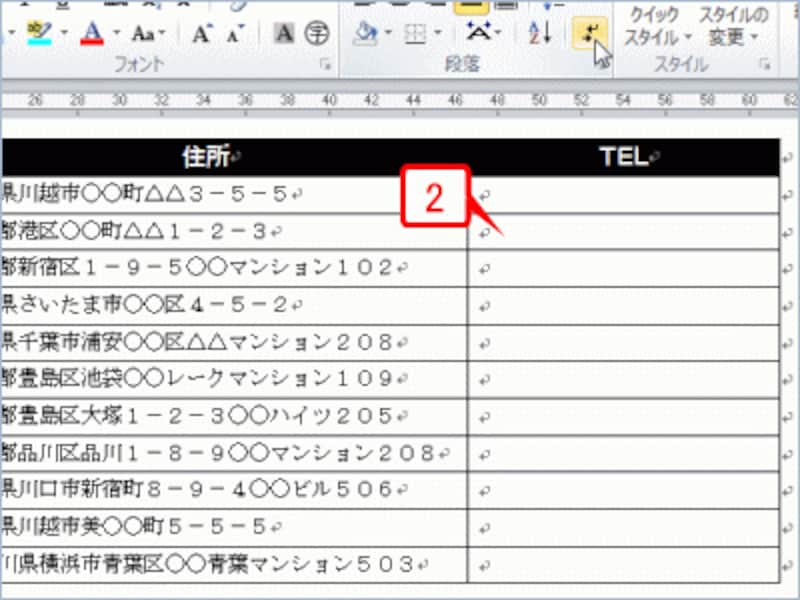Open the スタイル dialog launcher

764,64
